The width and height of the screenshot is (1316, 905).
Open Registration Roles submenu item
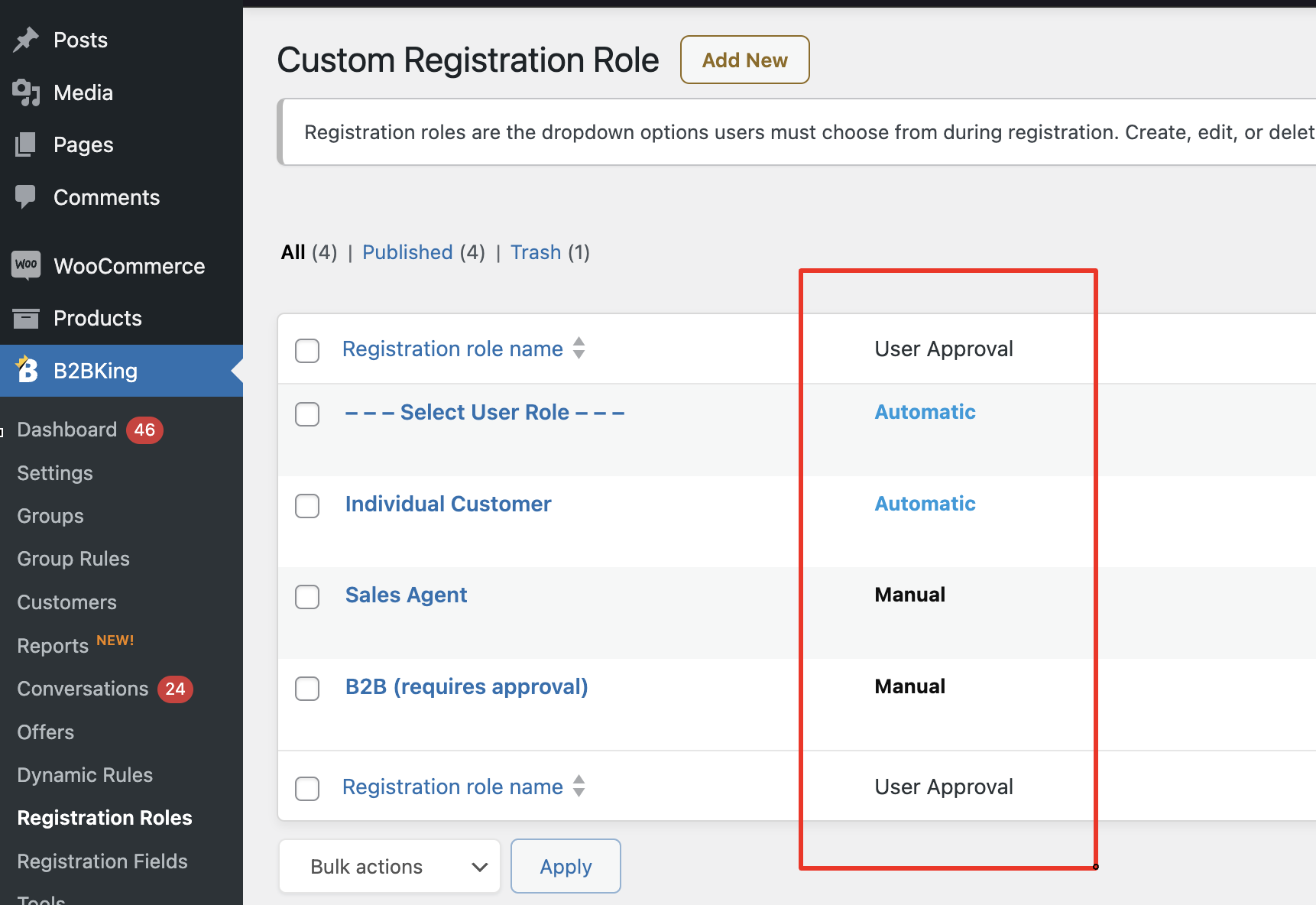[x=105, y=818]
